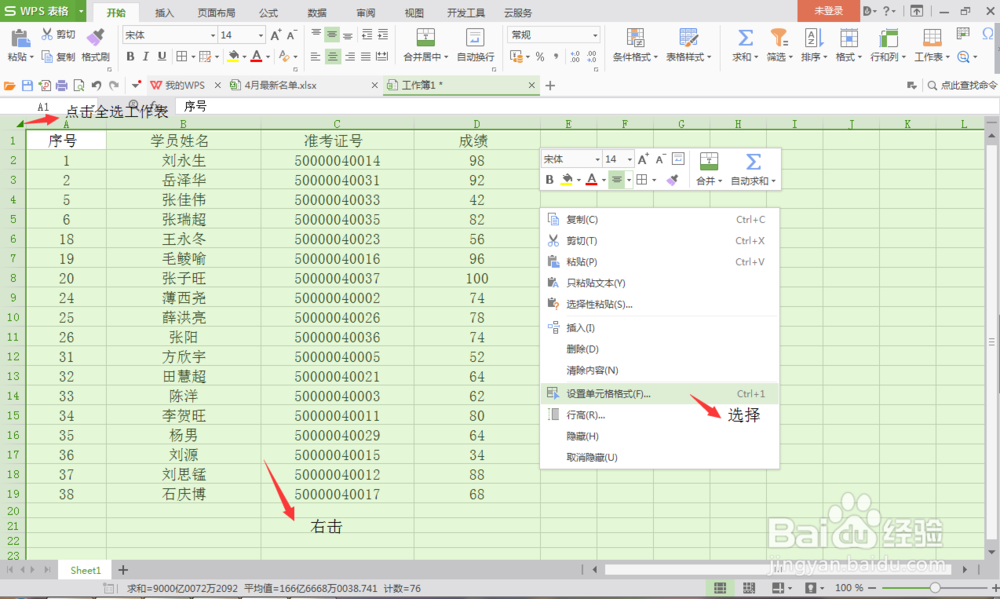Click the new document tab plus button
Image resolution: width=1000 pixels, height=599 pixels.
tap(550, 85)
